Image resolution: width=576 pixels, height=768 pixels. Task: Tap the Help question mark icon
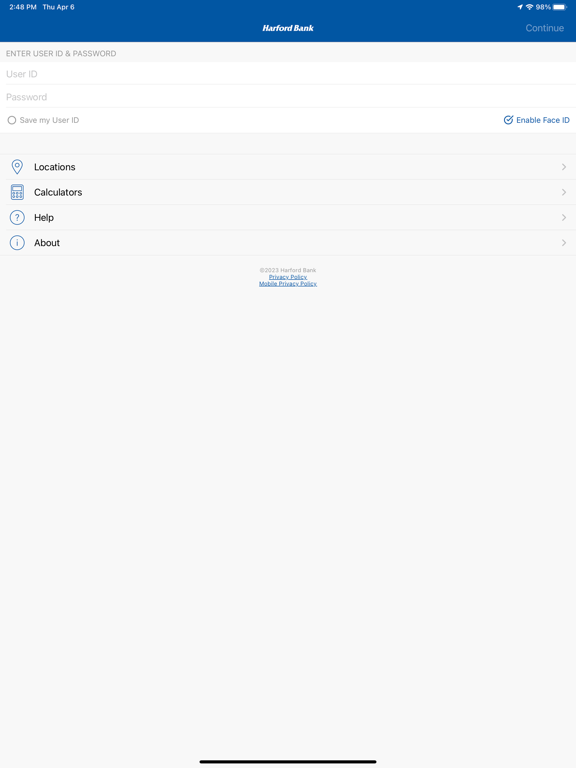[x=17, y=217]
